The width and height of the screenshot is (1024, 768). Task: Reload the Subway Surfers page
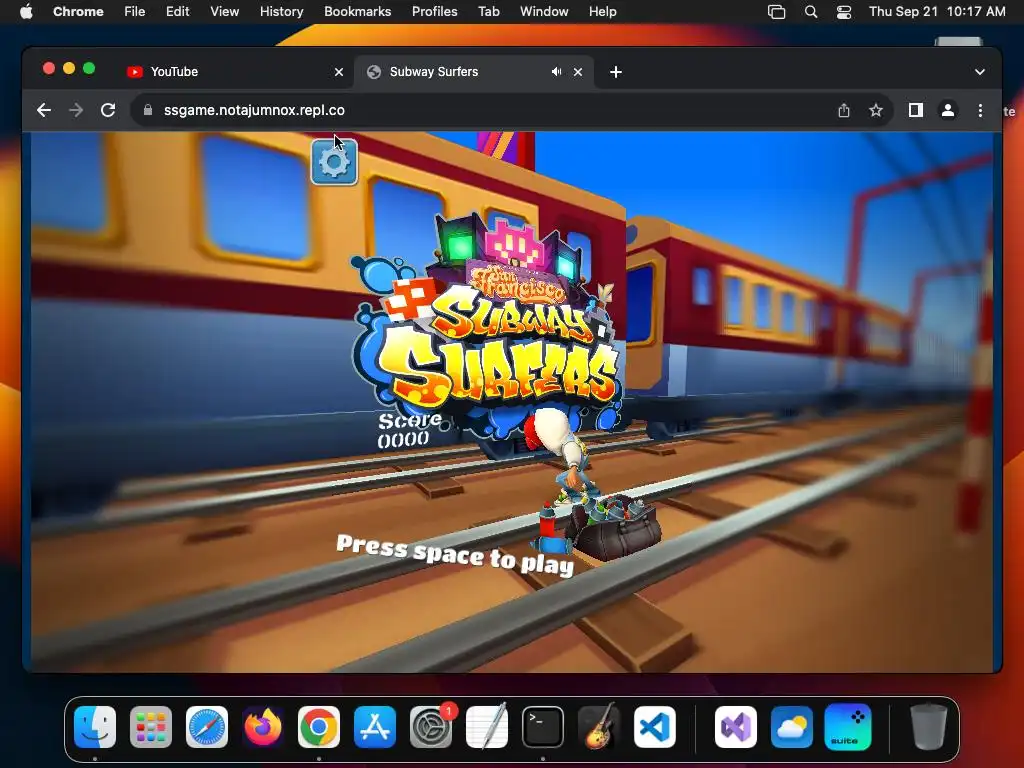tap(108, 110)
